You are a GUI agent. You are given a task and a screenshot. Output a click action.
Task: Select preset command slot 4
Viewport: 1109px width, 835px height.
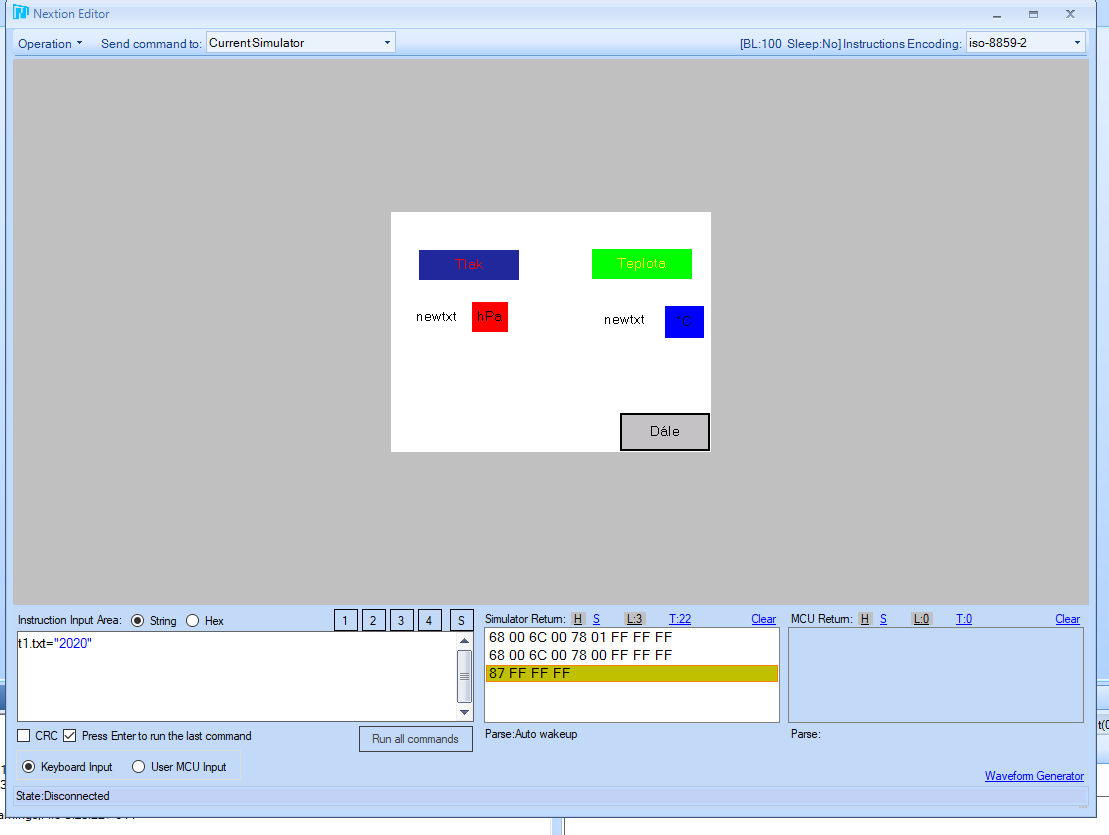[x=430, y=620]
